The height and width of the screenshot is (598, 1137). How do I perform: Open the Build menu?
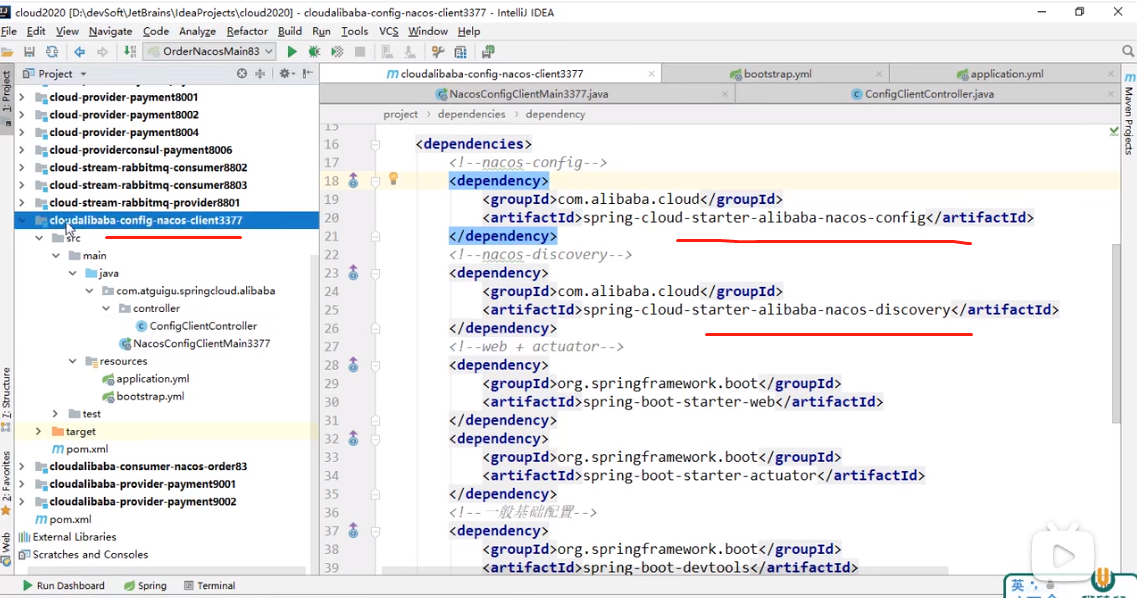pos(289,31)
